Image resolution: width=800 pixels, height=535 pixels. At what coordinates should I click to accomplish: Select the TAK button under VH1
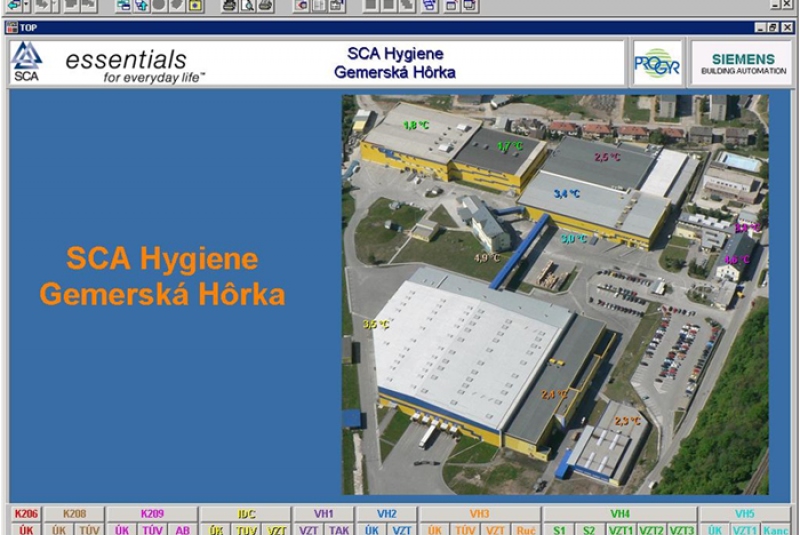339,529
